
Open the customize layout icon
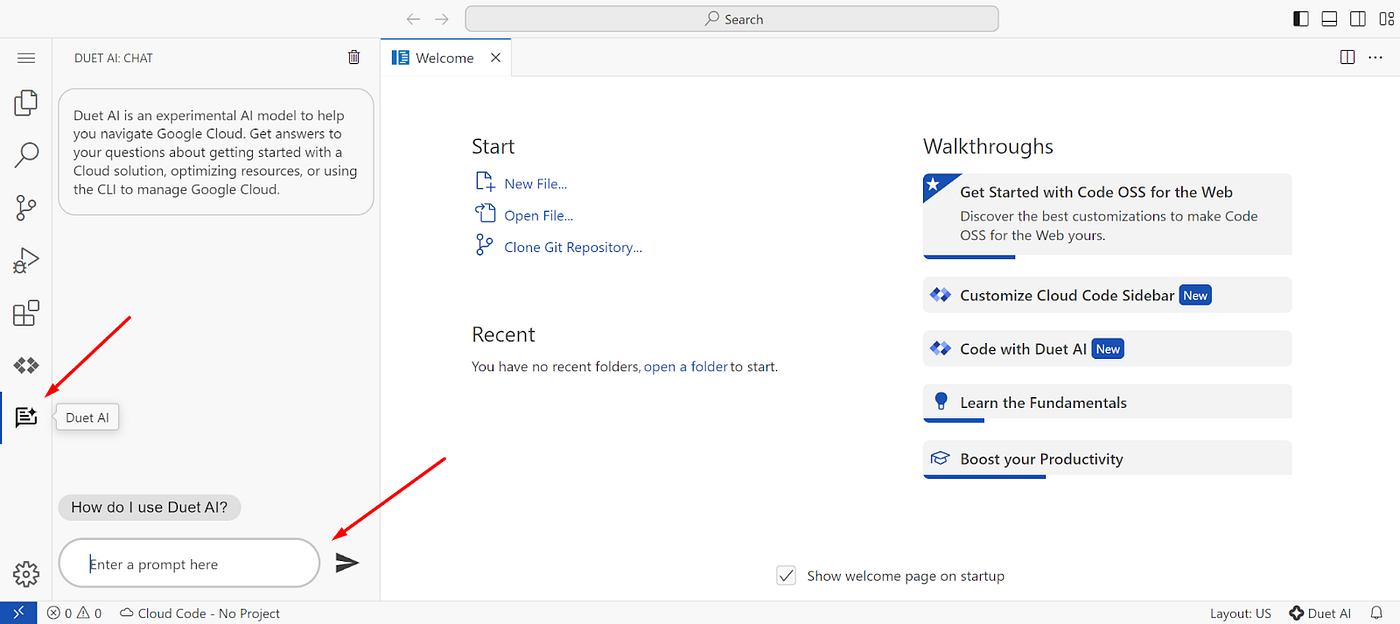(1386, 19)
